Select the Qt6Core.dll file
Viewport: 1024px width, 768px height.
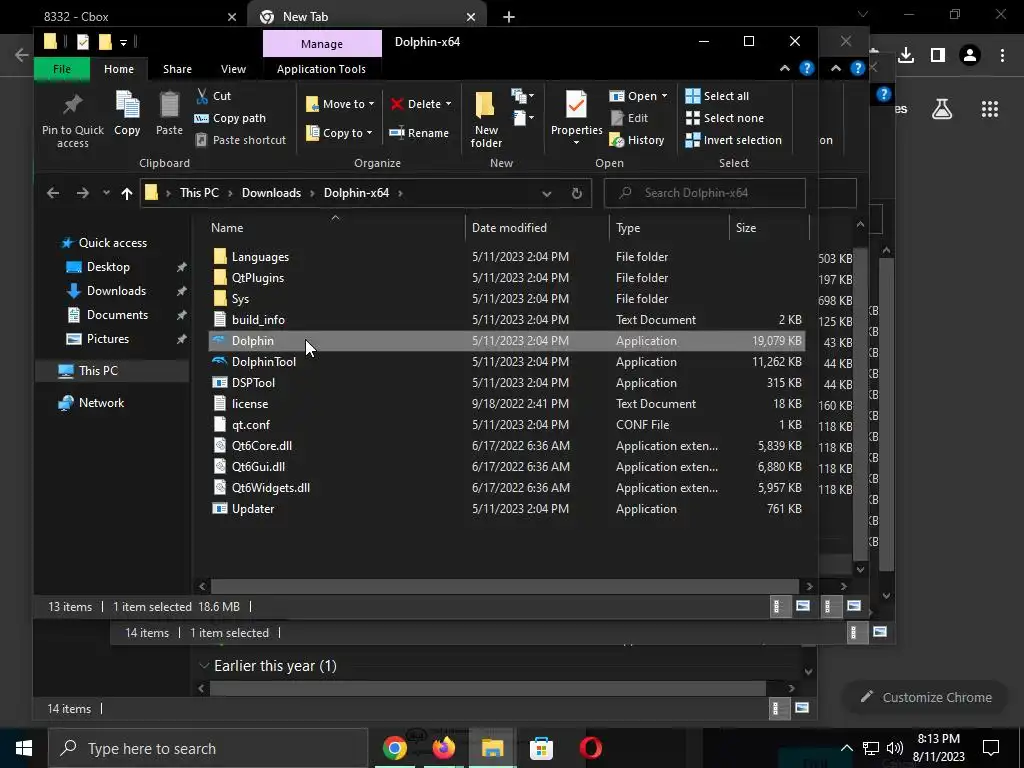click(506, 445)
